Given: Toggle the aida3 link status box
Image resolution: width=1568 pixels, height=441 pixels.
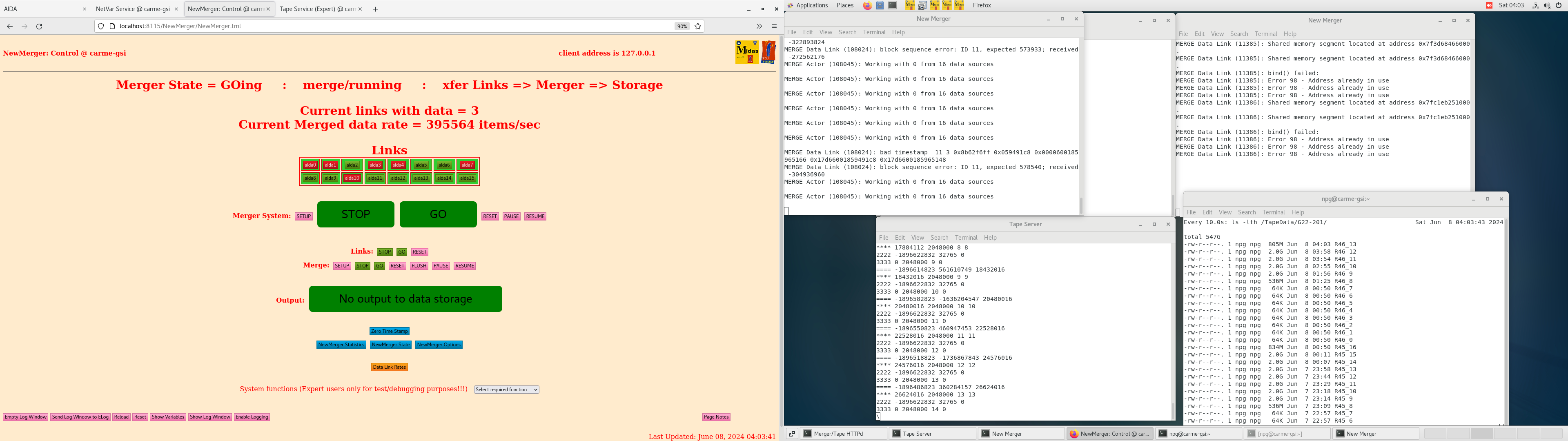Looking at the screenshot, I should pos(375,165).
